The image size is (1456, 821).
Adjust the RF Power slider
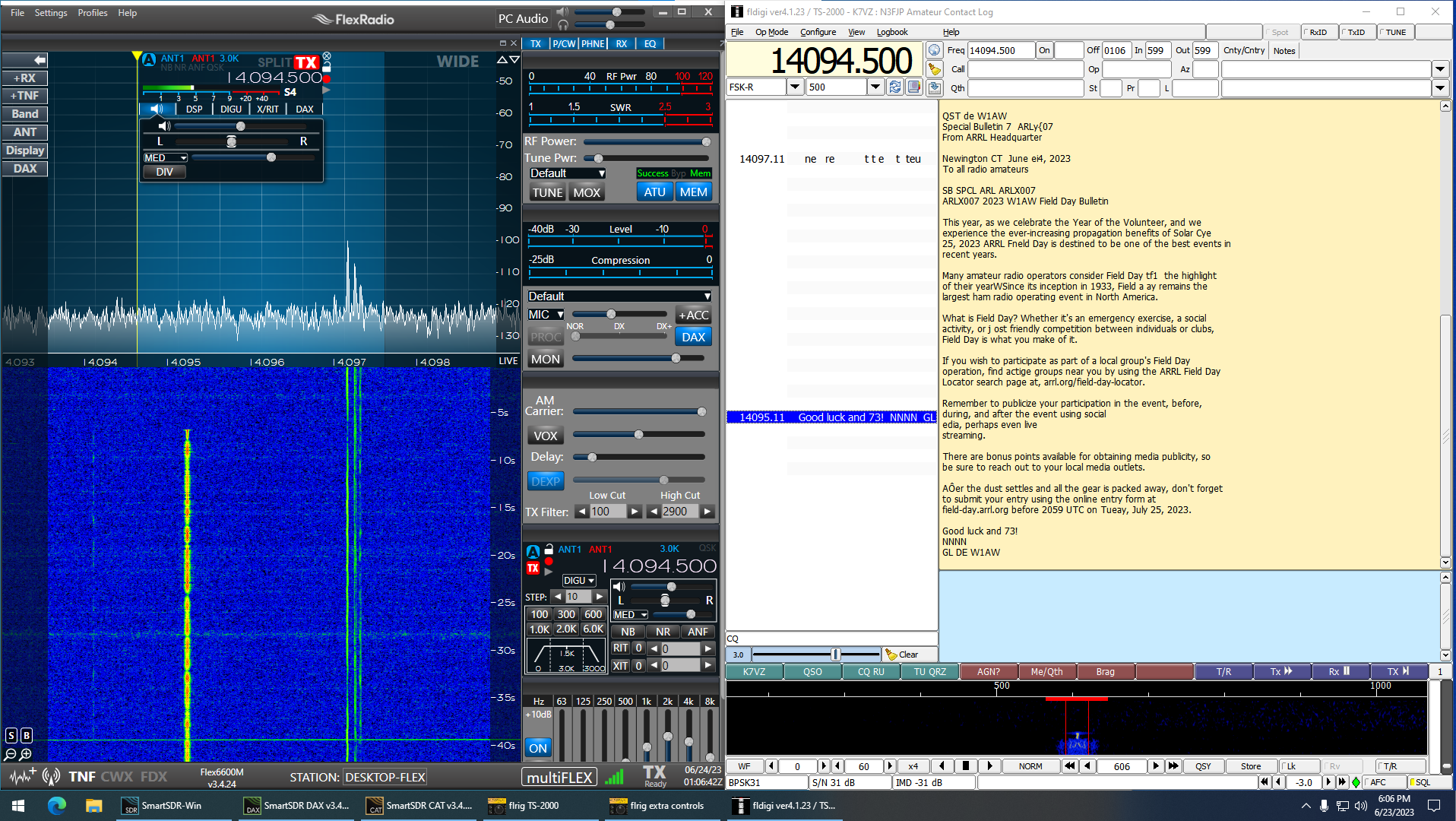(646, 141)
